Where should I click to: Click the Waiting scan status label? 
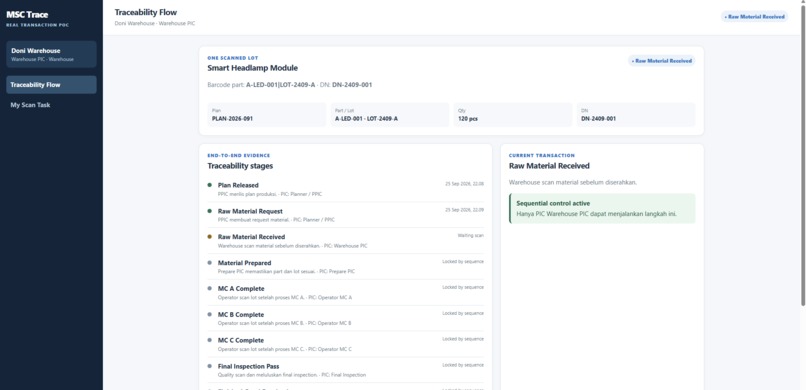point(470,235)
